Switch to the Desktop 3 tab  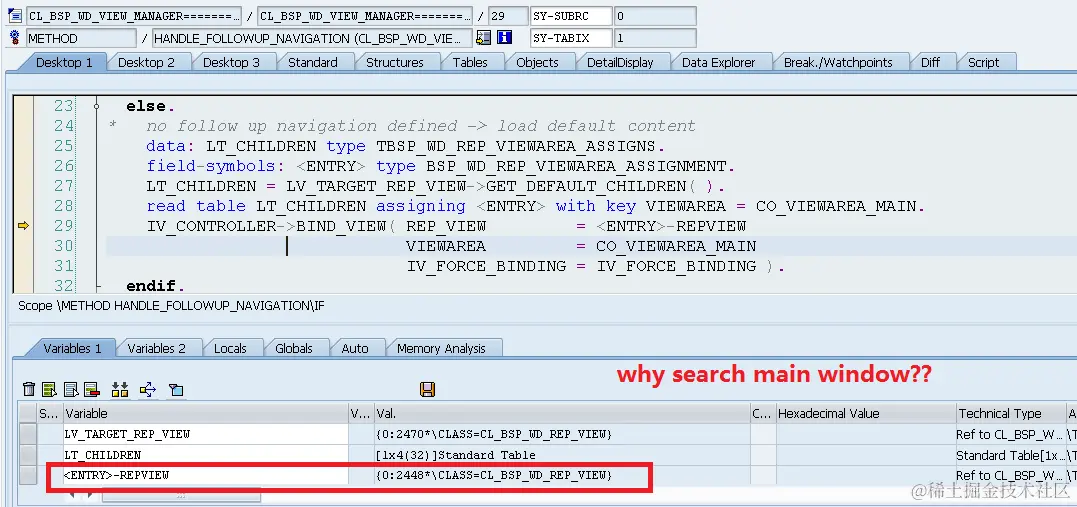(x=231, y=63)
